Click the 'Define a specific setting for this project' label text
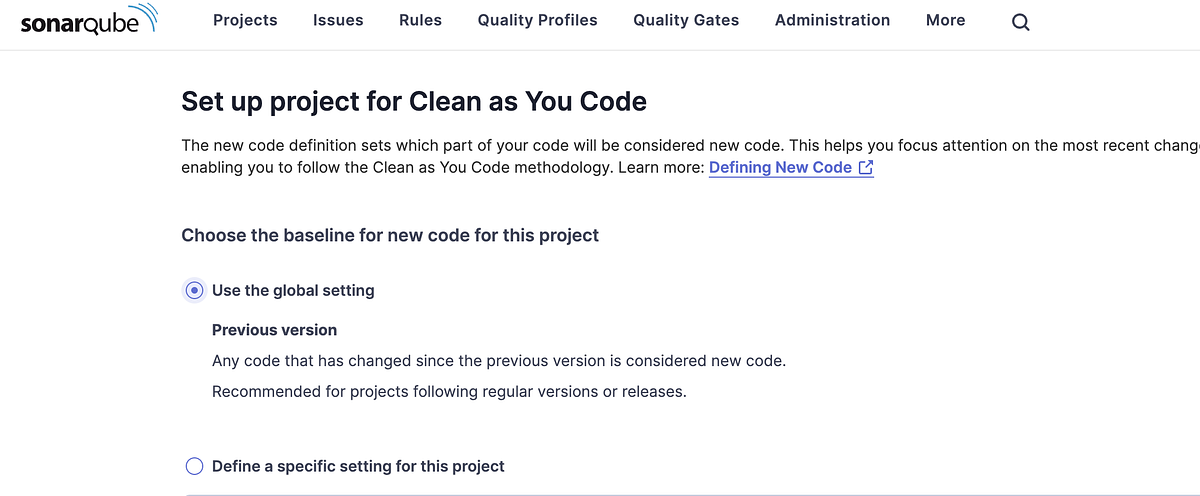 click(358, 466)
